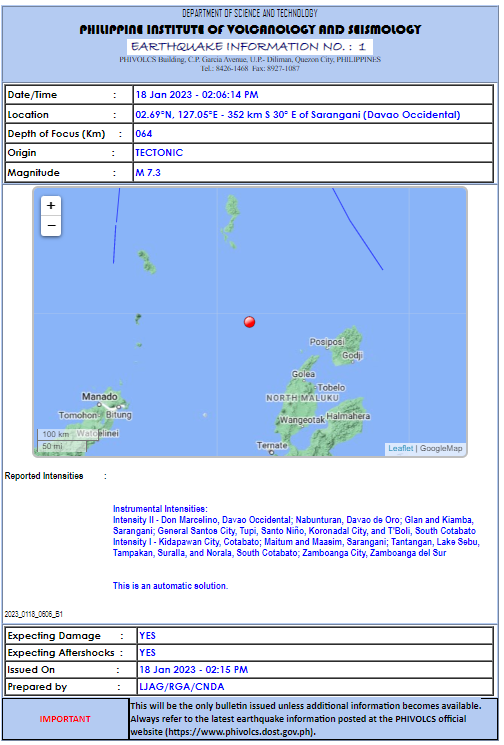The image size is (504, 745).
Task: Click the GoogleMap attribution text
Action: point(441,448)
